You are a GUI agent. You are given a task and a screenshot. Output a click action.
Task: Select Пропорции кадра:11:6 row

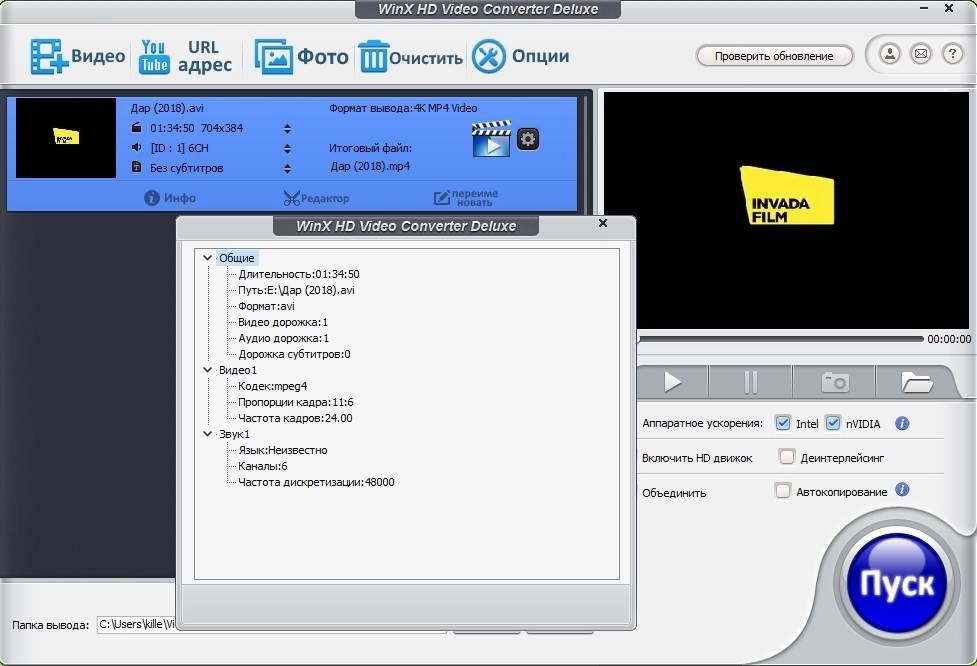(295, 402)
